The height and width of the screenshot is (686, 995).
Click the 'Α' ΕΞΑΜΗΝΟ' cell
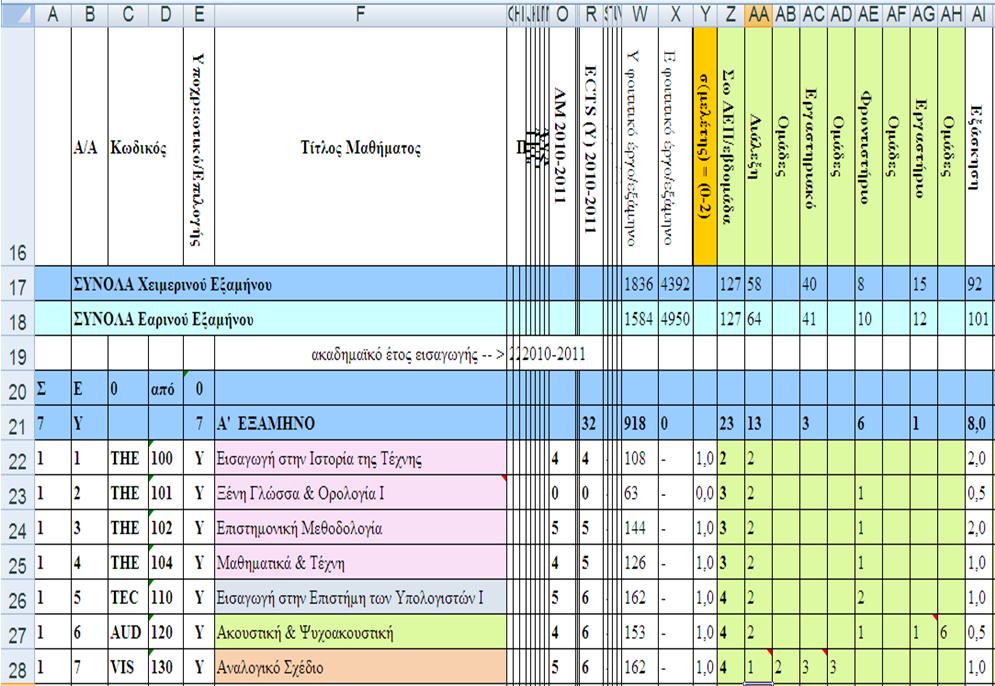pos(360,423)
